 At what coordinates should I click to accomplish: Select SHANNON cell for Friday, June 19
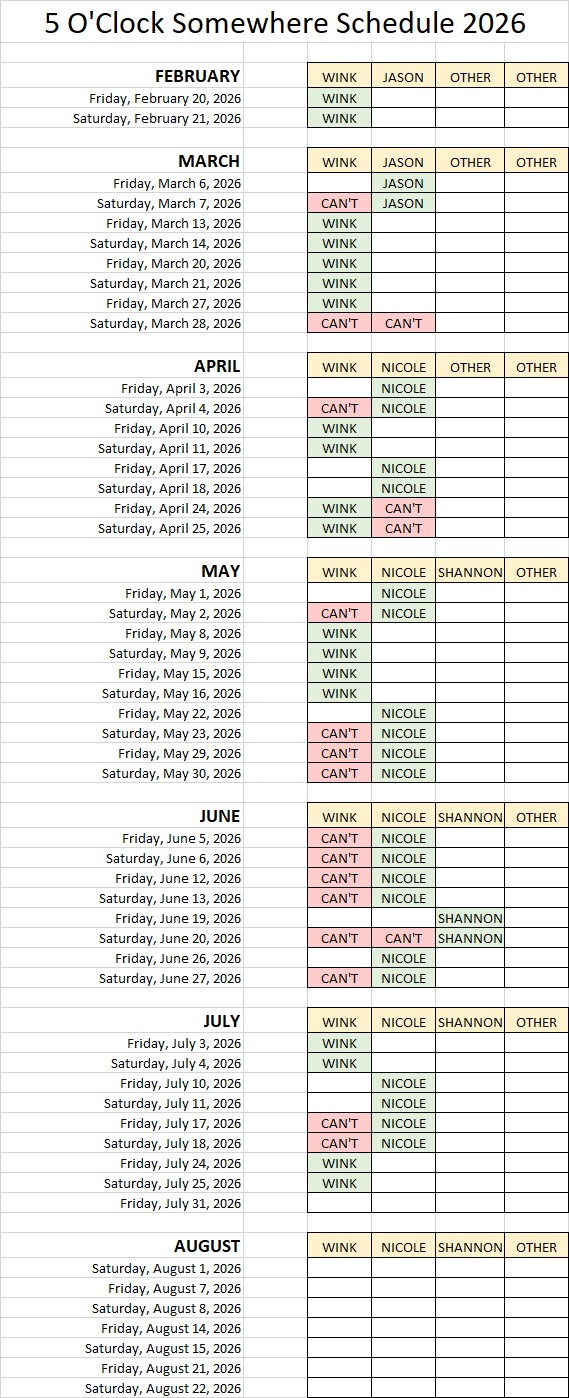click(470, 918)
